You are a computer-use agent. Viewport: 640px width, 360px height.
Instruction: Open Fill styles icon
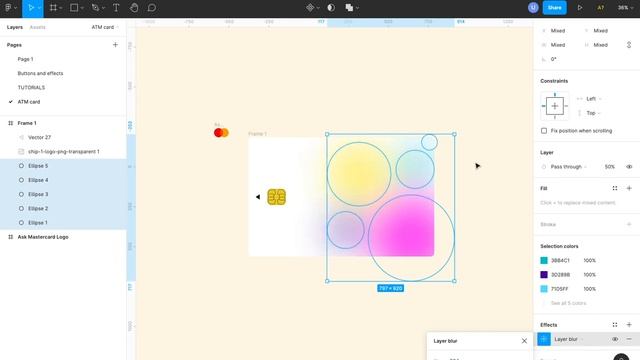[615, 188]
